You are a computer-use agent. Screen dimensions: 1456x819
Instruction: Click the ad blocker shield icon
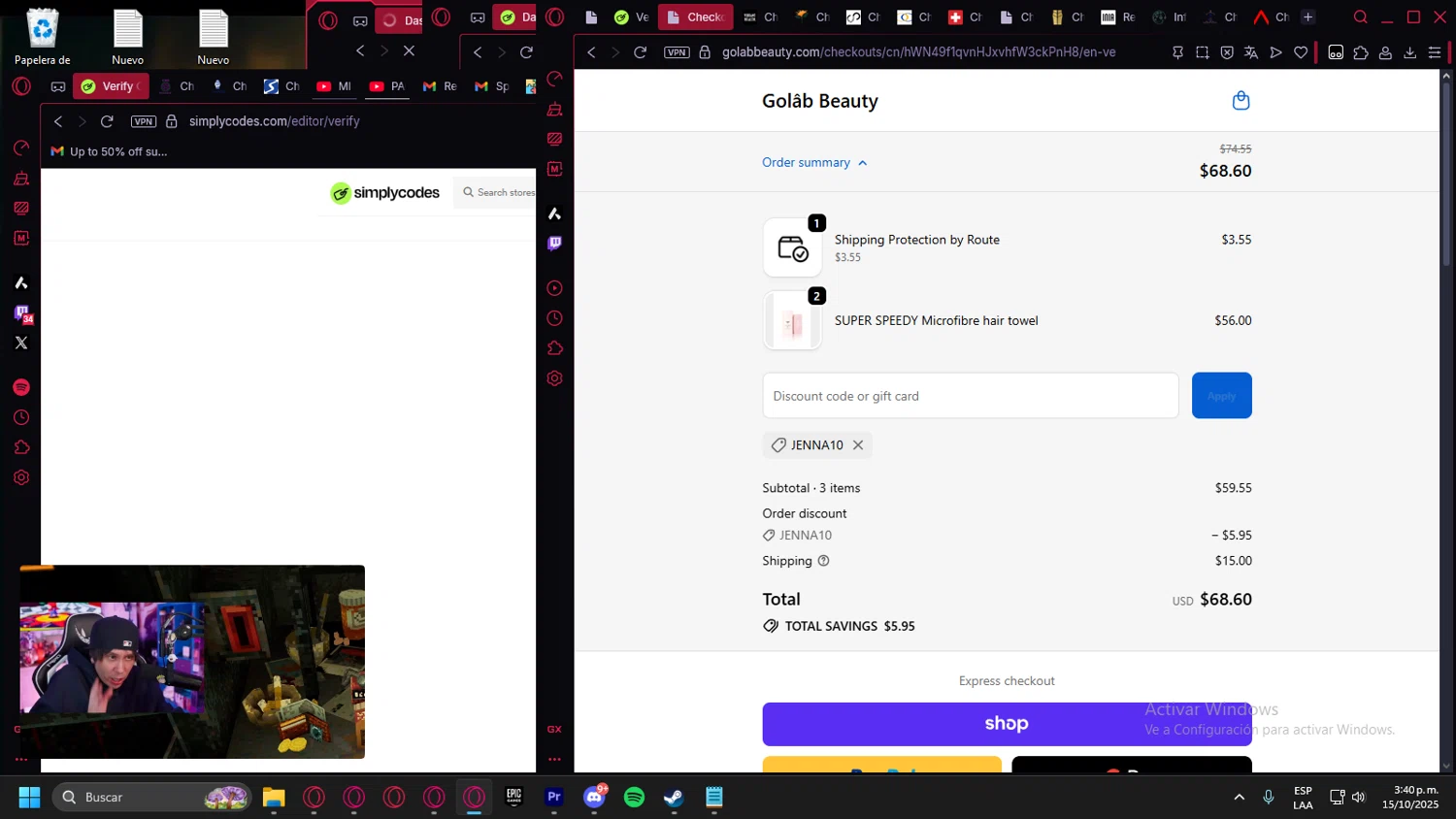coord(1227,52)
